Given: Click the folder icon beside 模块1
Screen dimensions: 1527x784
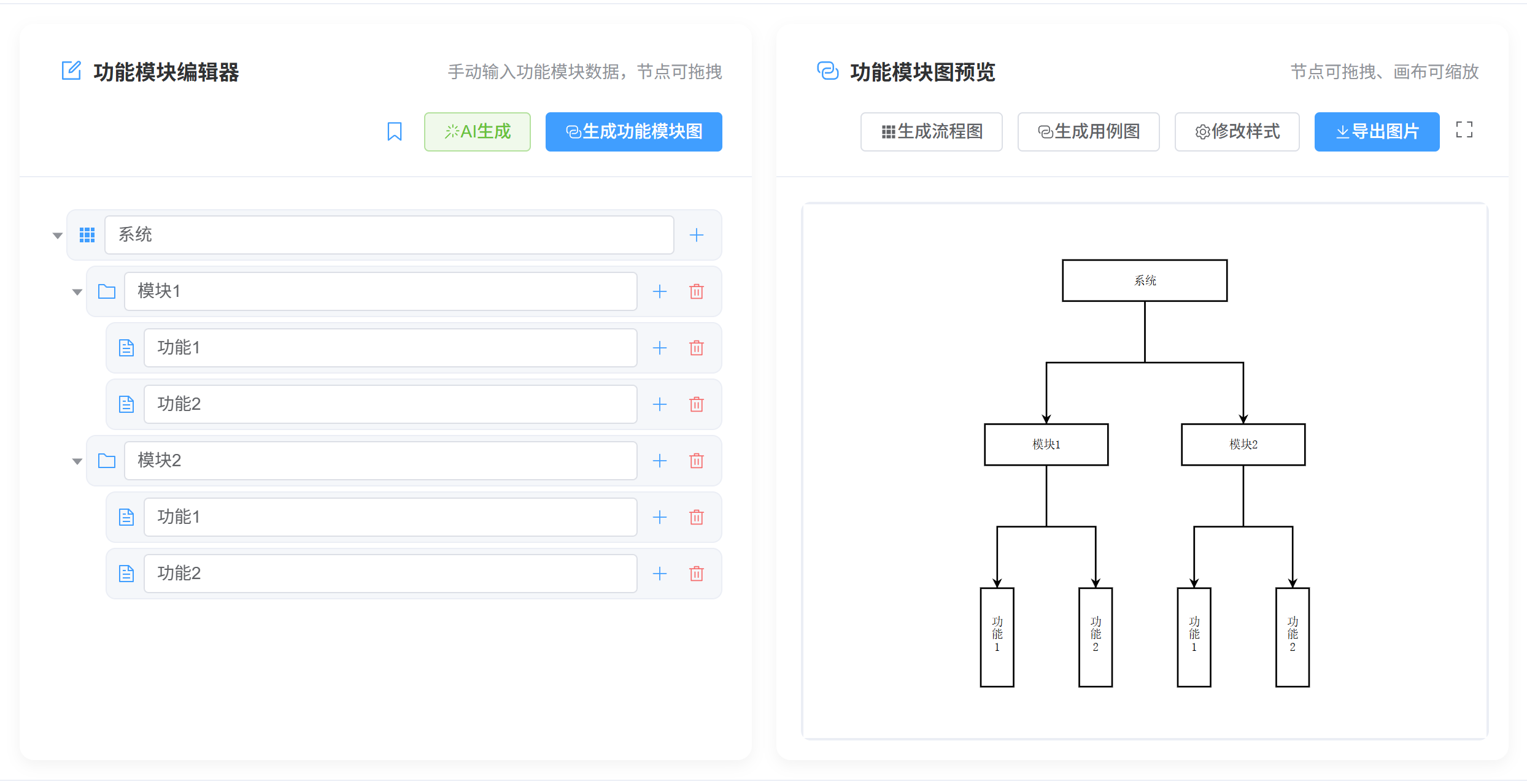Looking at the screenshot, I should 107,291.
